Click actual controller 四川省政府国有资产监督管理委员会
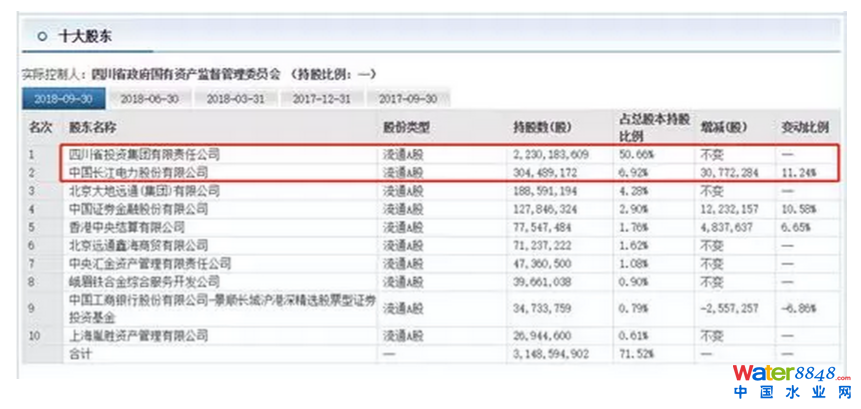Screen dimensions: 861x409 coord(183,74)
